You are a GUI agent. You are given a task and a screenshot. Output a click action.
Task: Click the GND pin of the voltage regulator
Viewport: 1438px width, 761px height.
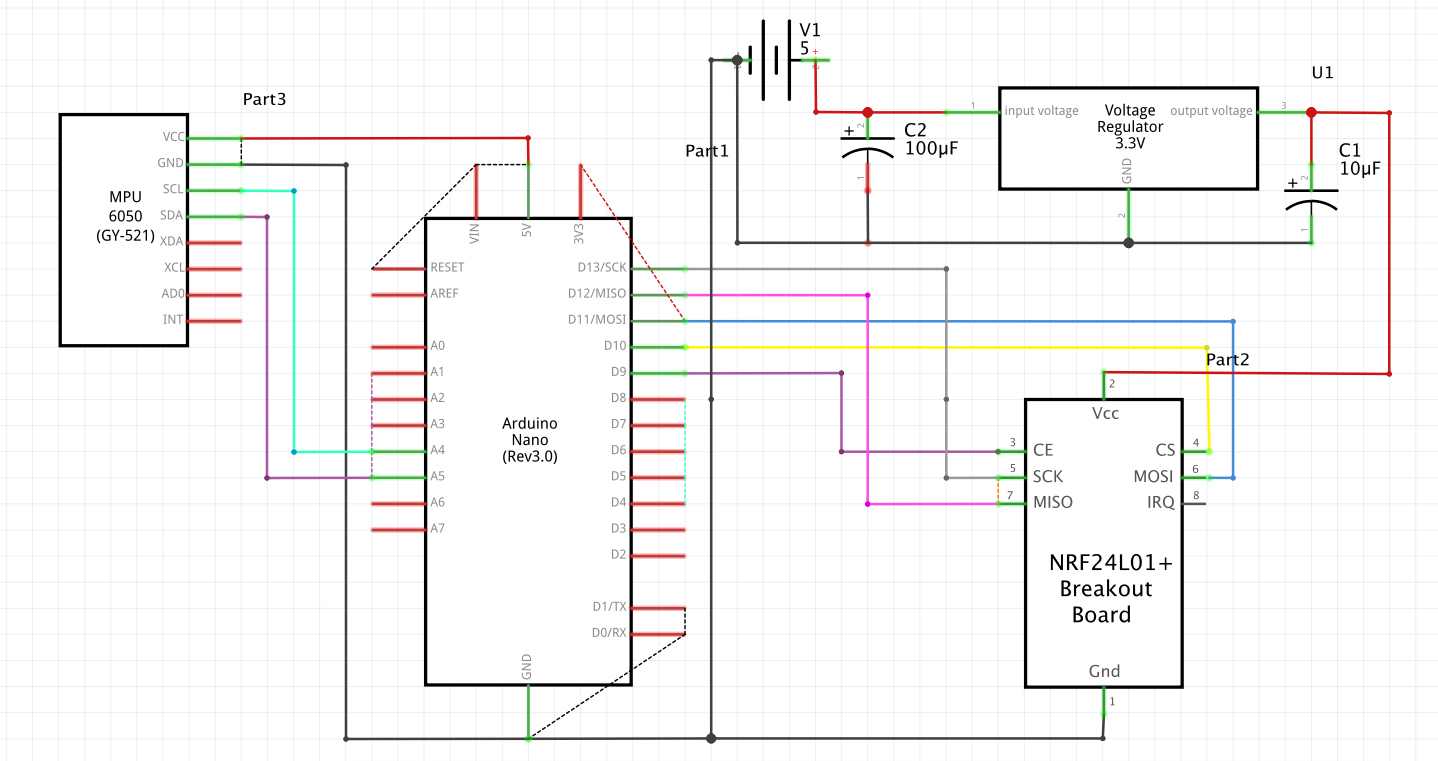(1129, 215)
